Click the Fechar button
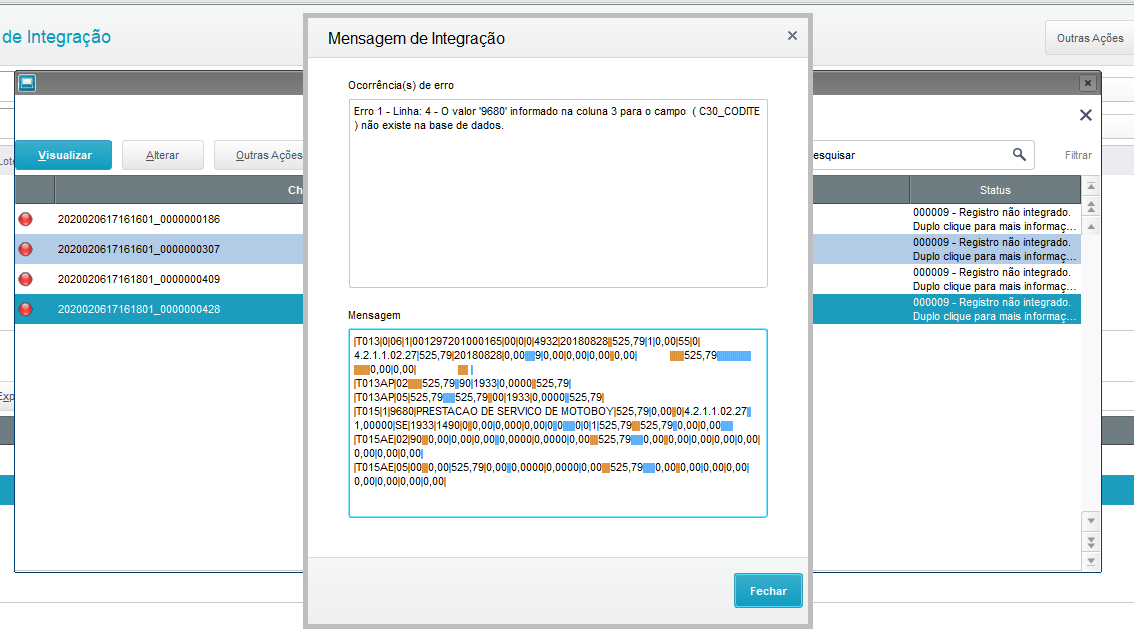Viewport: 1134px width, 632px height. pyautogui.click(x=768, y=591)
